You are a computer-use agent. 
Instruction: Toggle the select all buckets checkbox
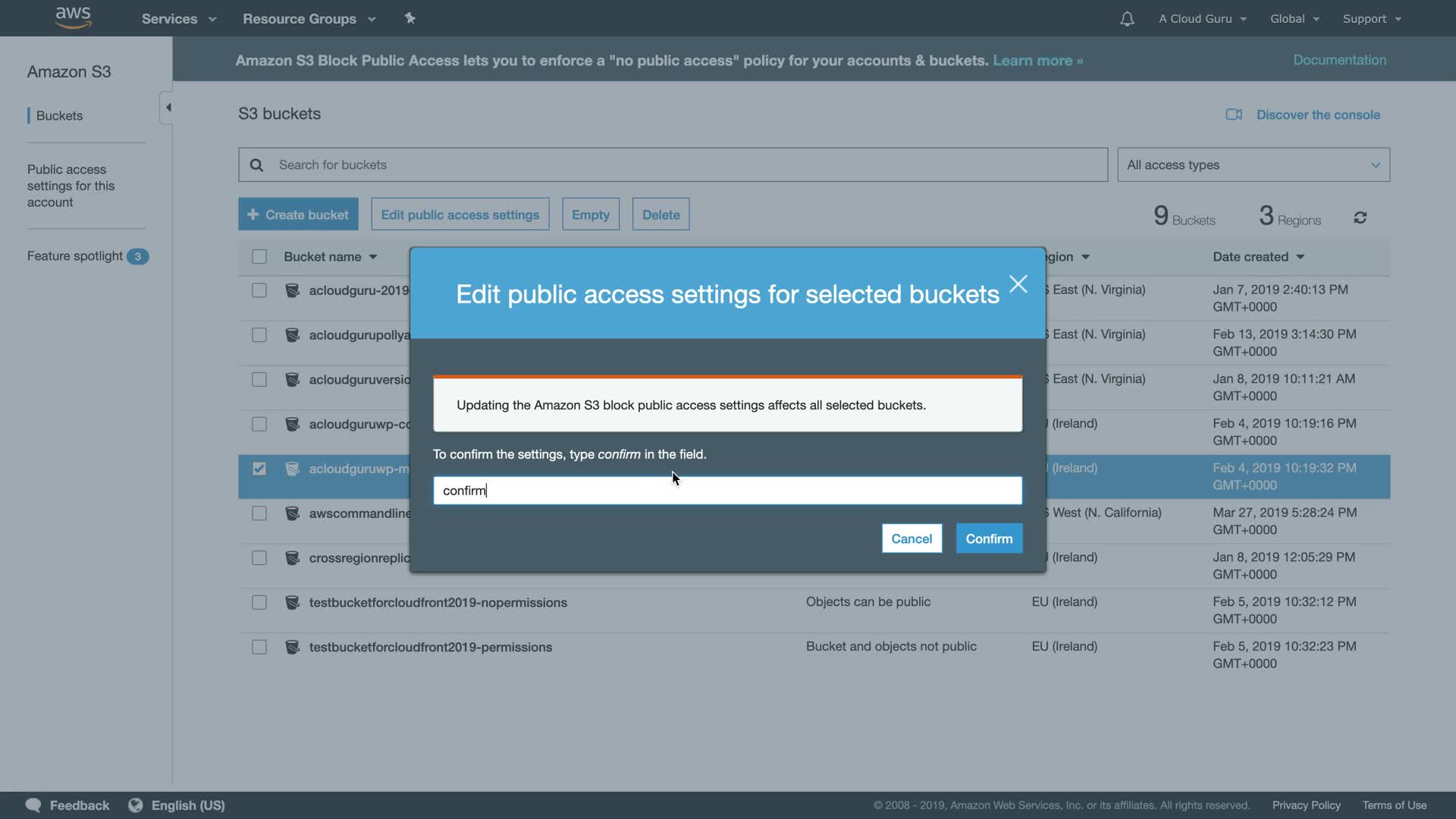point(259,257)
